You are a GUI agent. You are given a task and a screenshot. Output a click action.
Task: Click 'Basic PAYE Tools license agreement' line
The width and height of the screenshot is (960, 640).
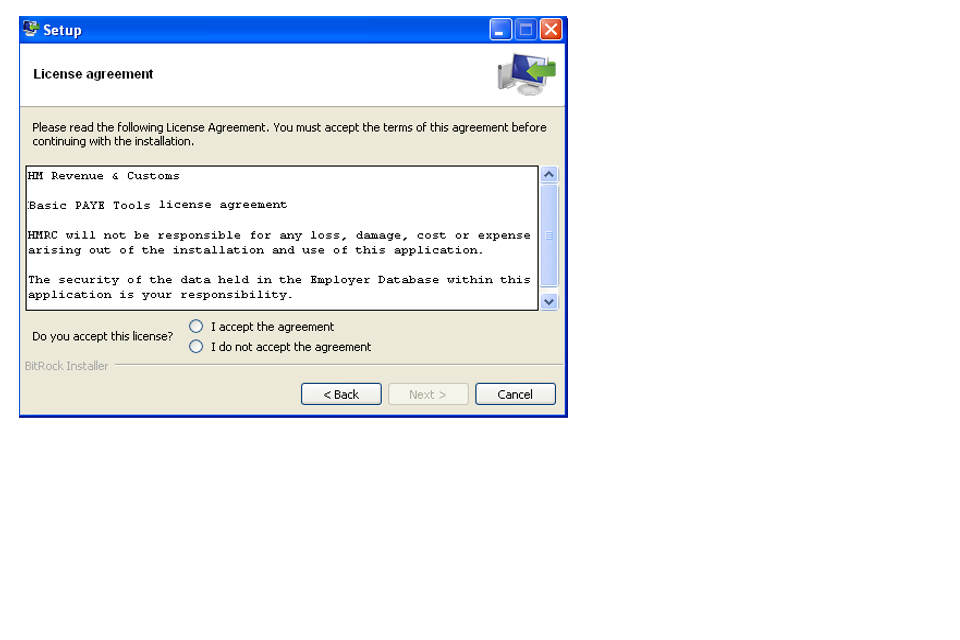pos(157,205)
